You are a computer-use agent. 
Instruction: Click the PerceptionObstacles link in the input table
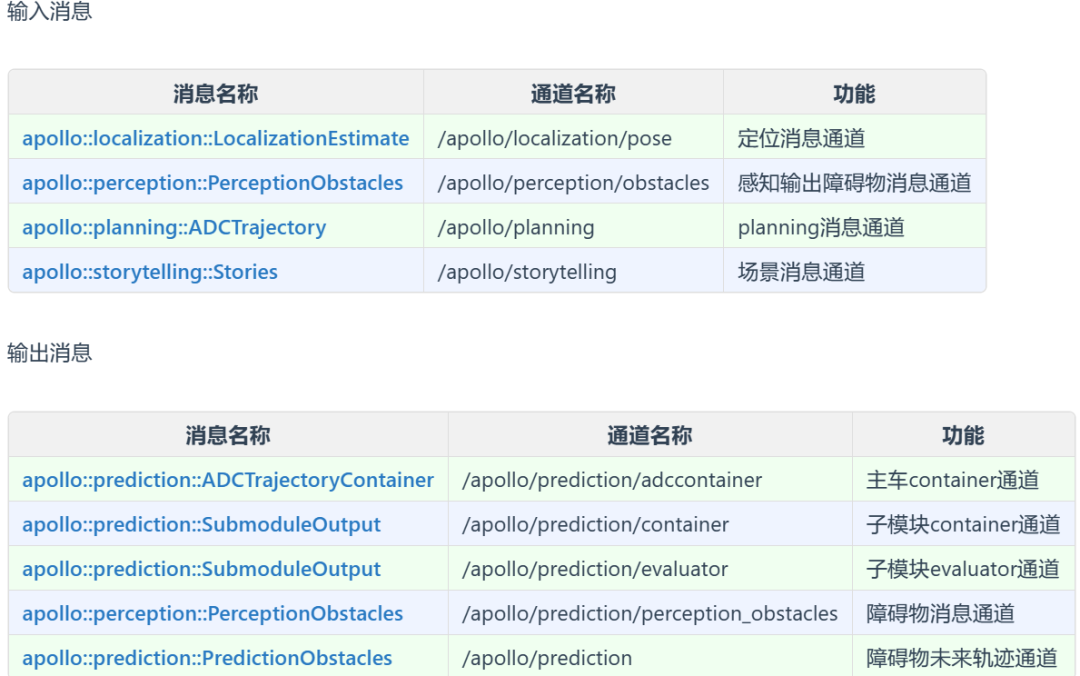pyautogui.click(x=212, y=183)
